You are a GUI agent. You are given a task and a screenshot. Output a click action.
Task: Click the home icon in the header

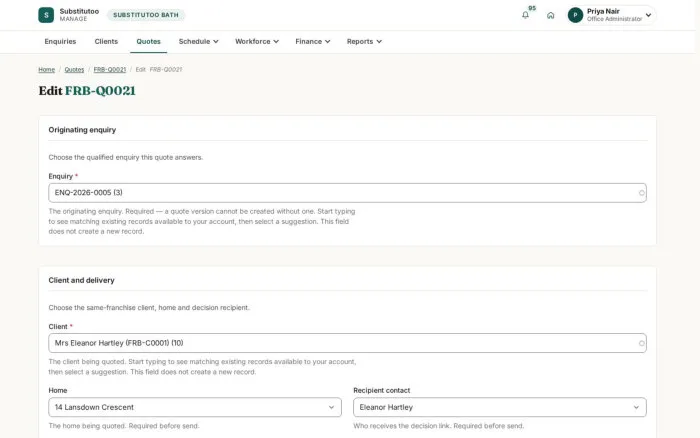pyautogui.click(x=550, y=15)
